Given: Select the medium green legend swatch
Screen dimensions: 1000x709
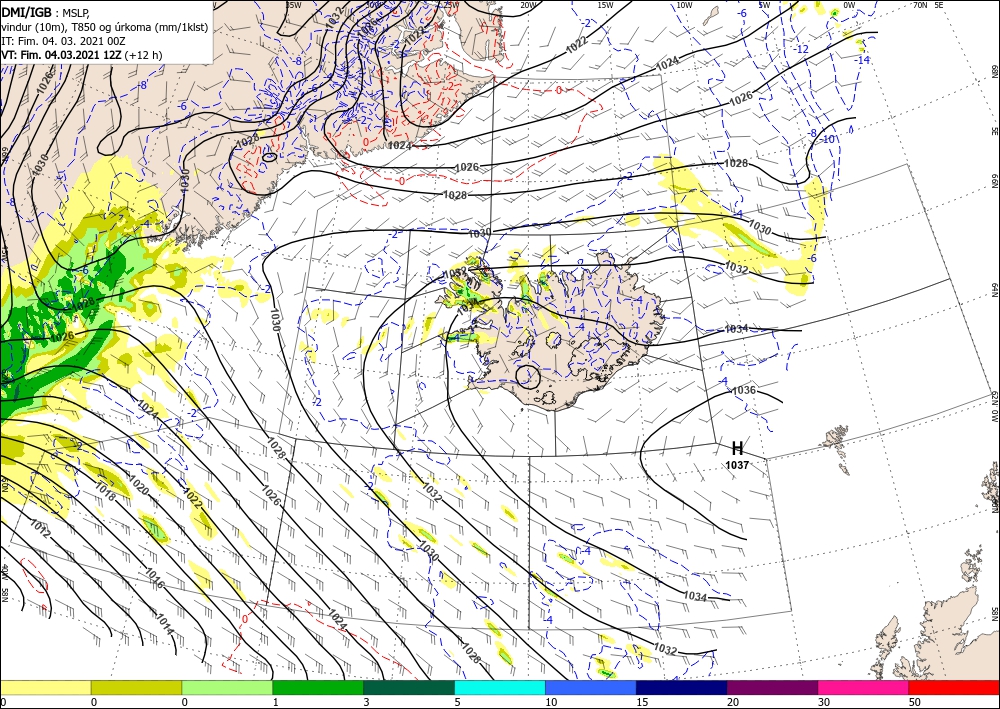Looking at the screenshot, I should click(x=318, y=687).
